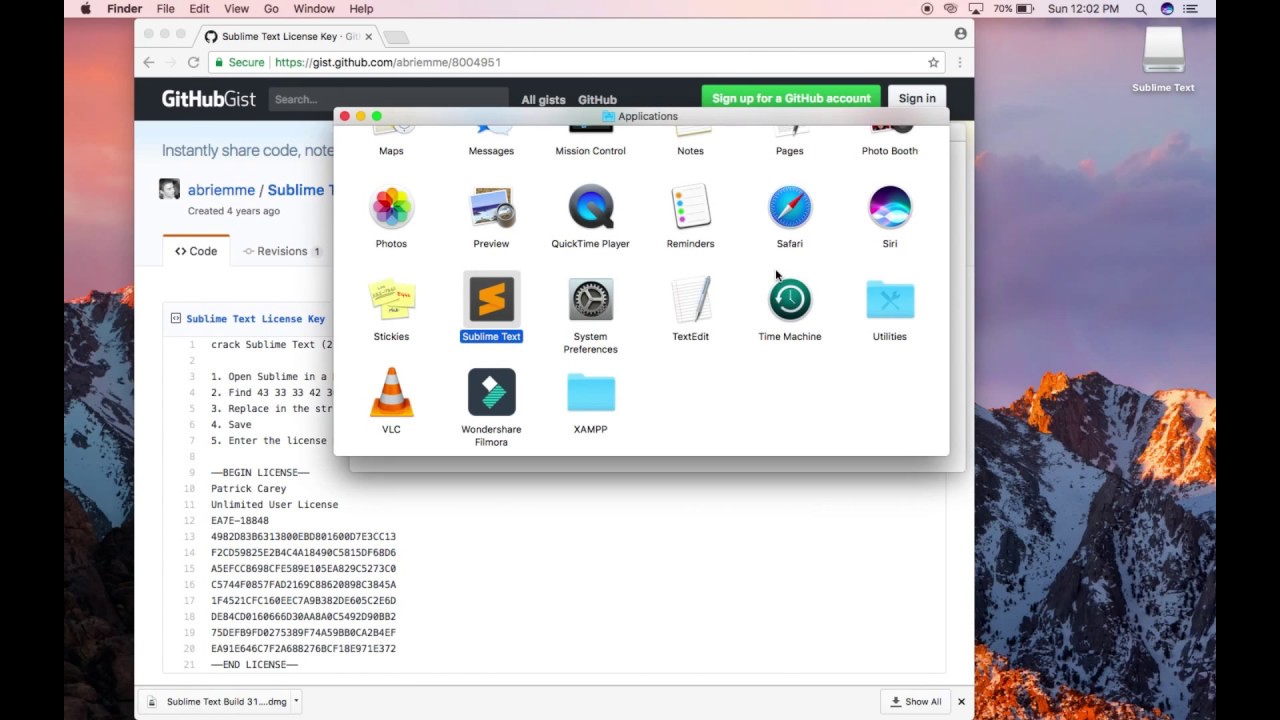Click Sign up for a GitHub account

pos(791,98)
